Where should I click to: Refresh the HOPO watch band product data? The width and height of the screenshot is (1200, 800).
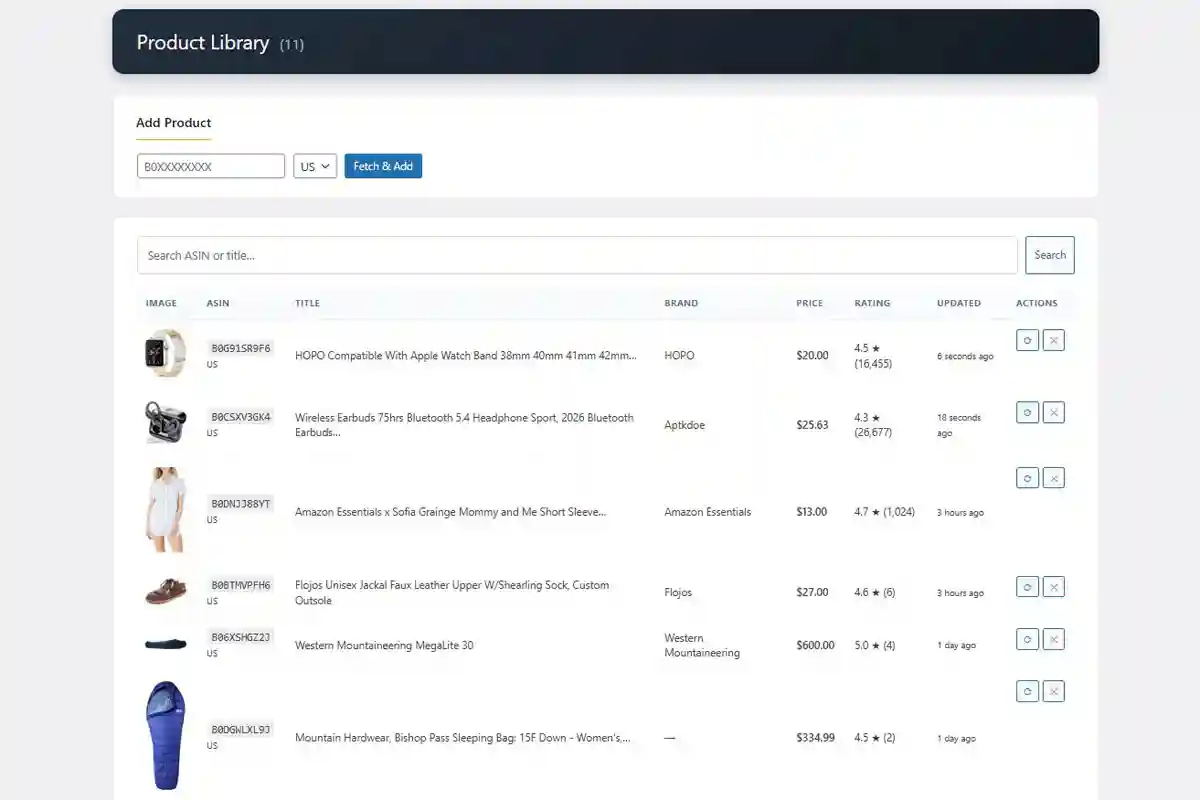click(x=1027, y=340)
